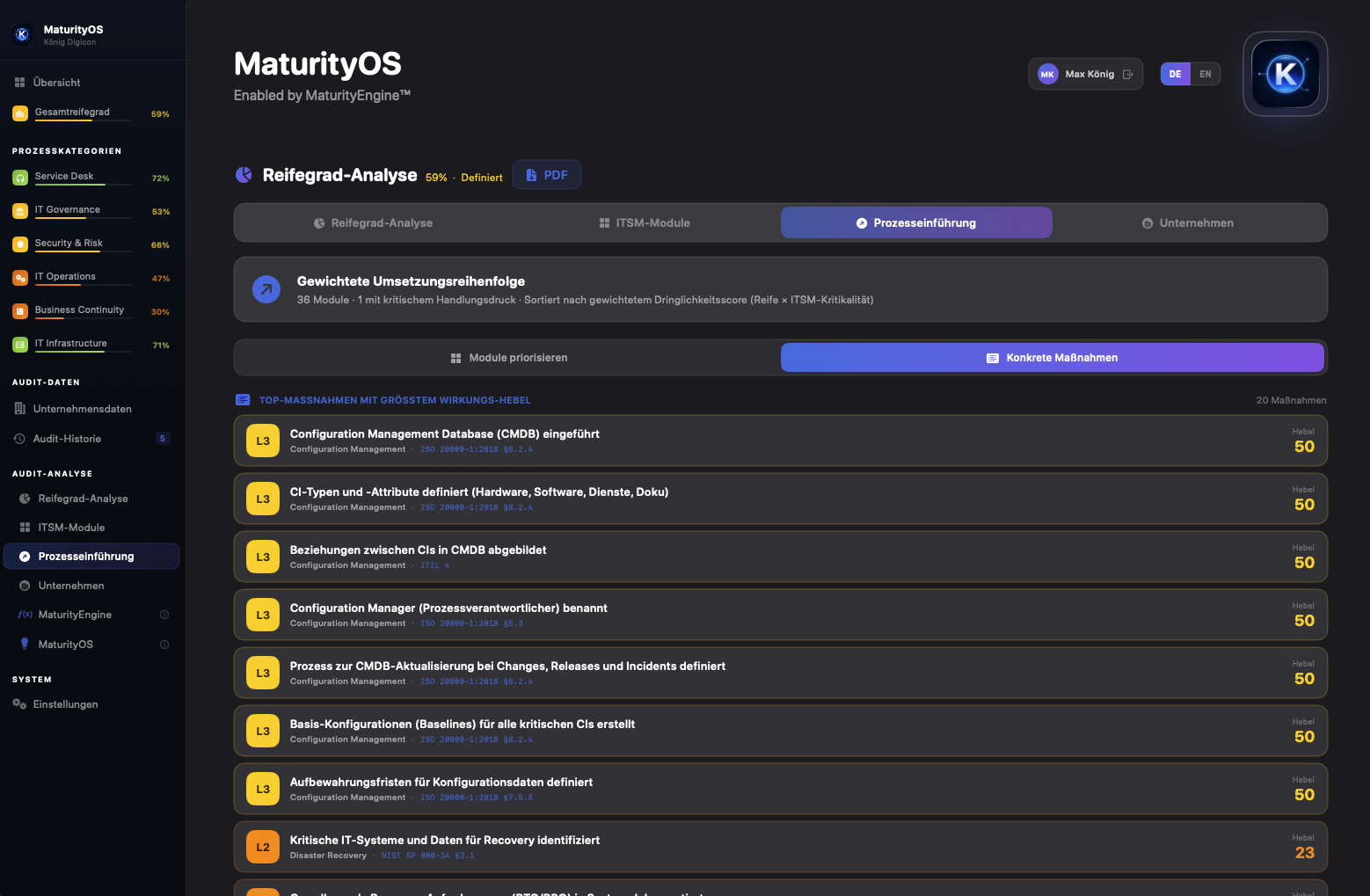The image size is (1370, 896).
Task: Open the Service Desk headset icon
Action: click(x=20, y=178)
